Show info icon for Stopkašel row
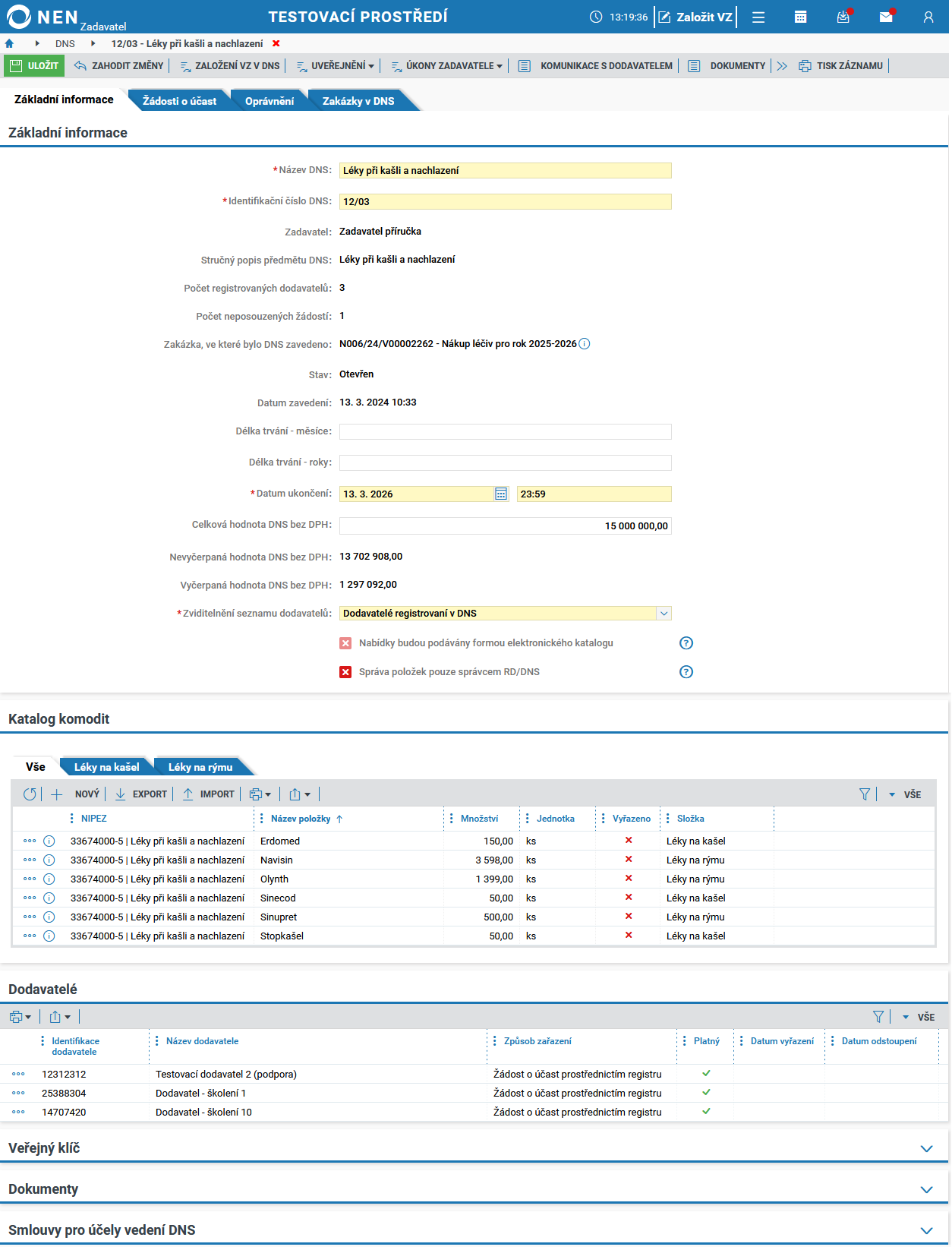952x1250 pixels. [49, 936]
